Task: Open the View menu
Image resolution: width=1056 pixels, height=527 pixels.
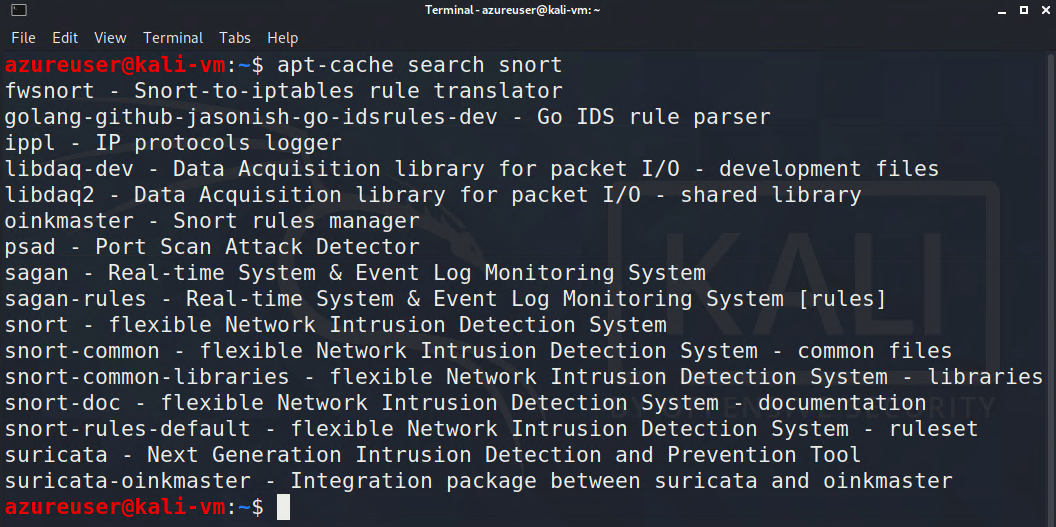Action: [110, 38]
